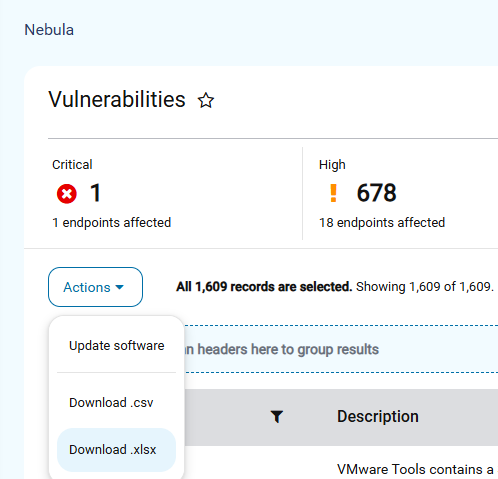498x479 pixels.
Task: Choose Update software from Actions menu
Action: [116, 346]
